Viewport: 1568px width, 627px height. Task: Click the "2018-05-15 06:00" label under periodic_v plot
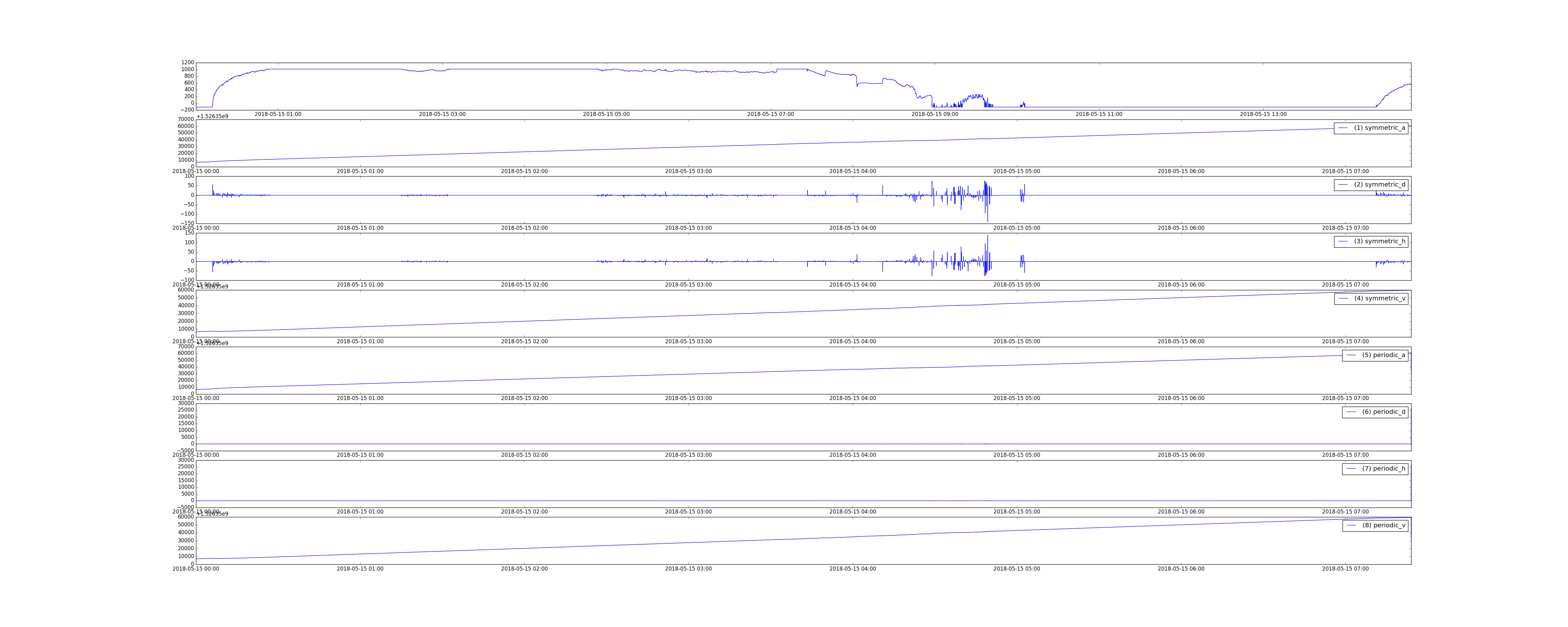1181,569
